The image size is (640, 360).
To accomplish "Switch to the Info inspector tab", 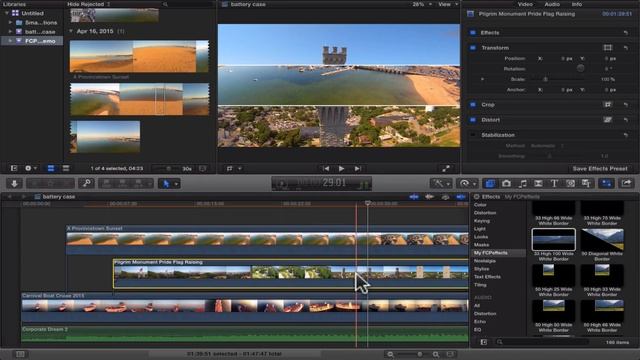I will tap(576, 4).
